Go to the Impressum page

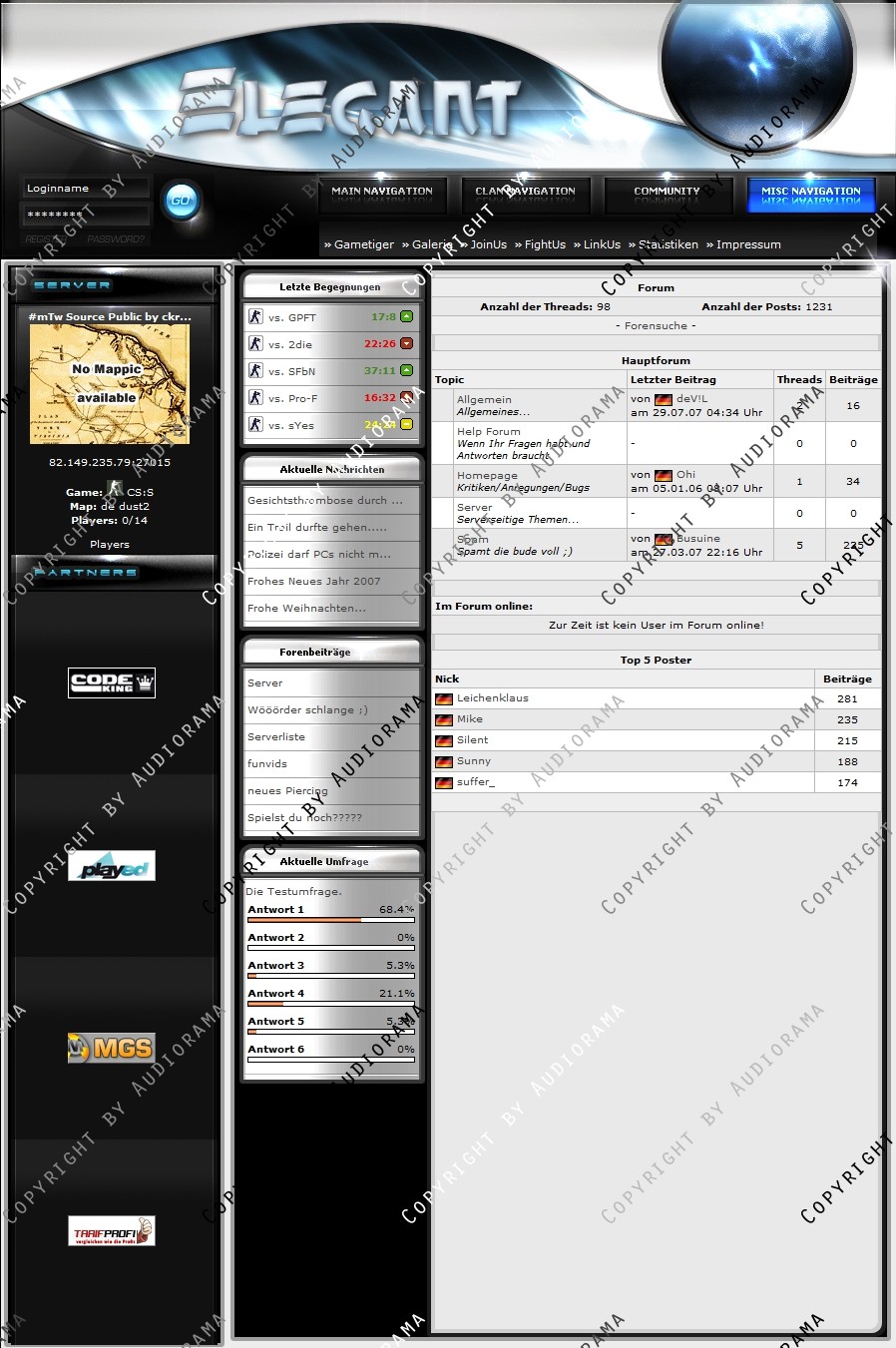747,244
